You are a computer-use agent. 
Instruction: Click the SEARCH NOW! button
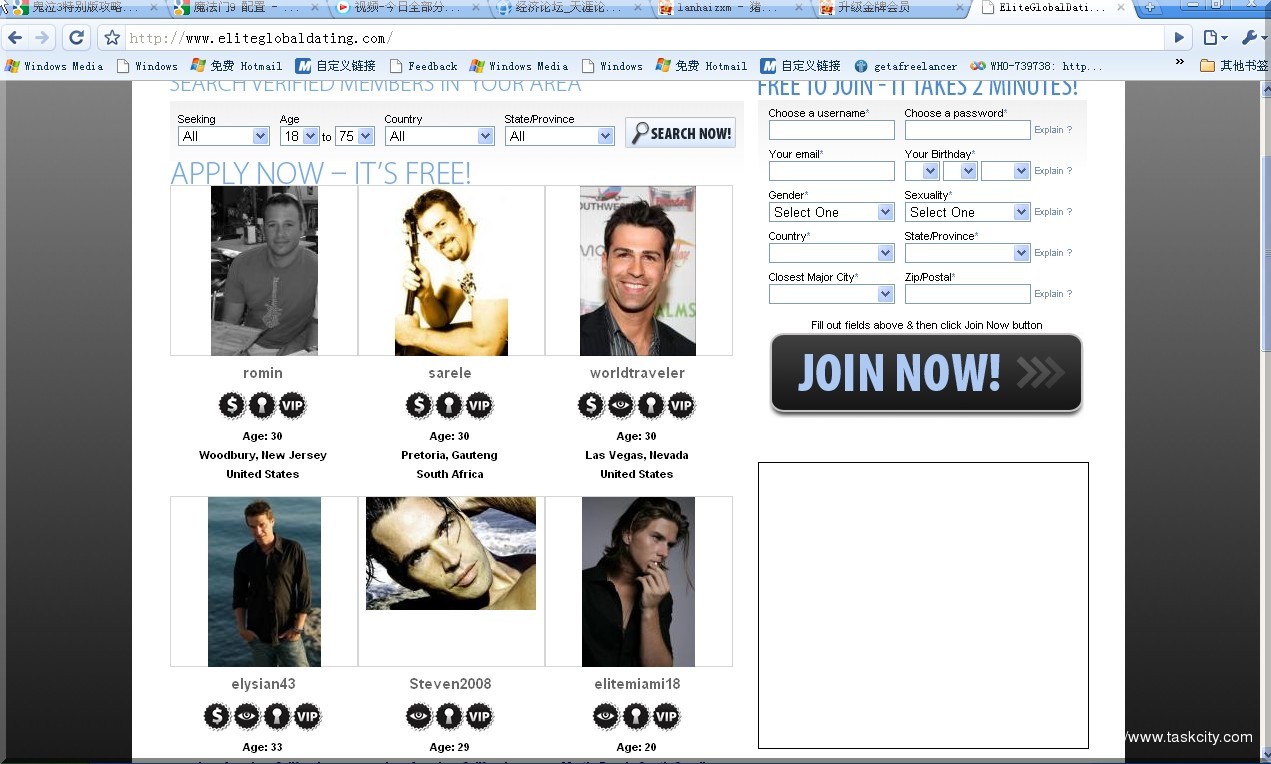(681, 133)
